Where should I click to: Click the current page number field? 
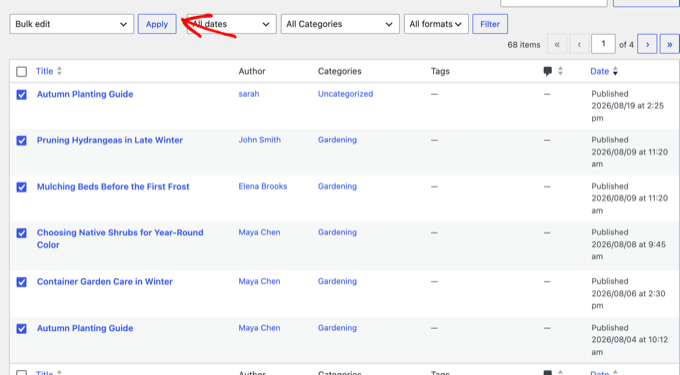click(x=603, y=44)
